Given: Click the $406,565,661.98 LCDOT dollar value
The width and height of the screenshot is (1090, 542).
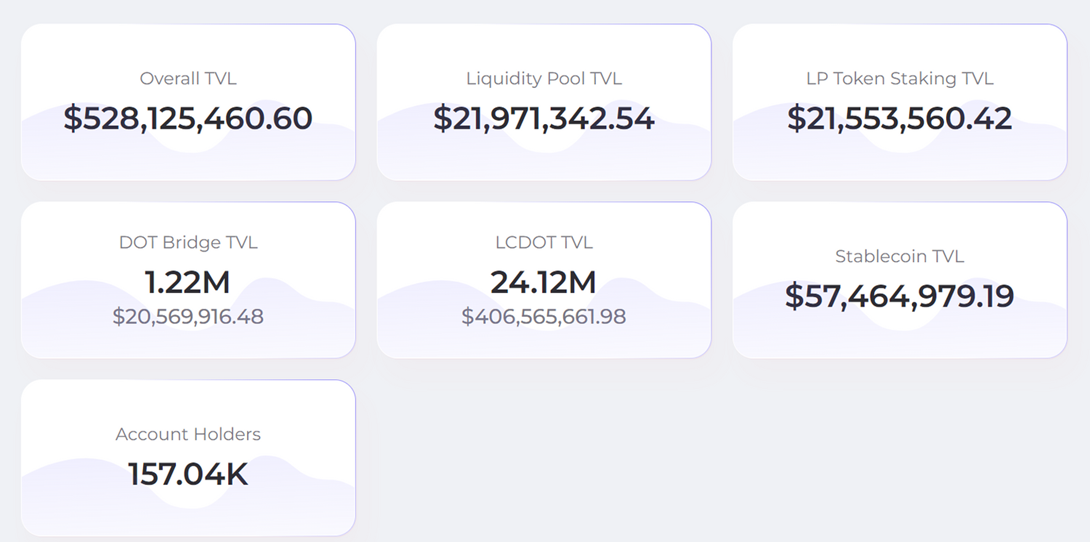Looking at the screenshot, I should [544, 317].
